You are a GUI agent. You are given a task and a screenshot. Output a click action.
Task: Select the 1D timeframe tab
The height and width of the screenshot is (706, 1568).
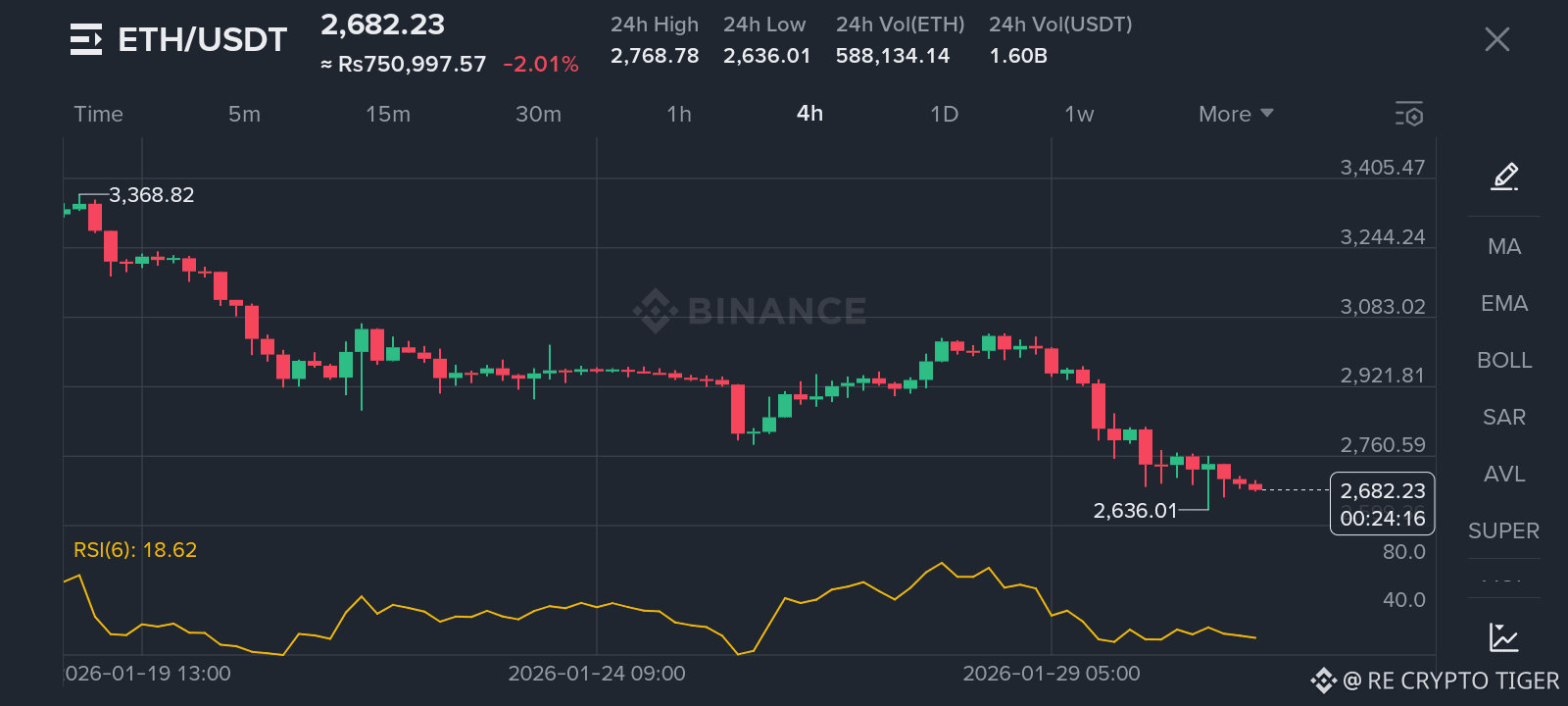[x=944, y=114]
